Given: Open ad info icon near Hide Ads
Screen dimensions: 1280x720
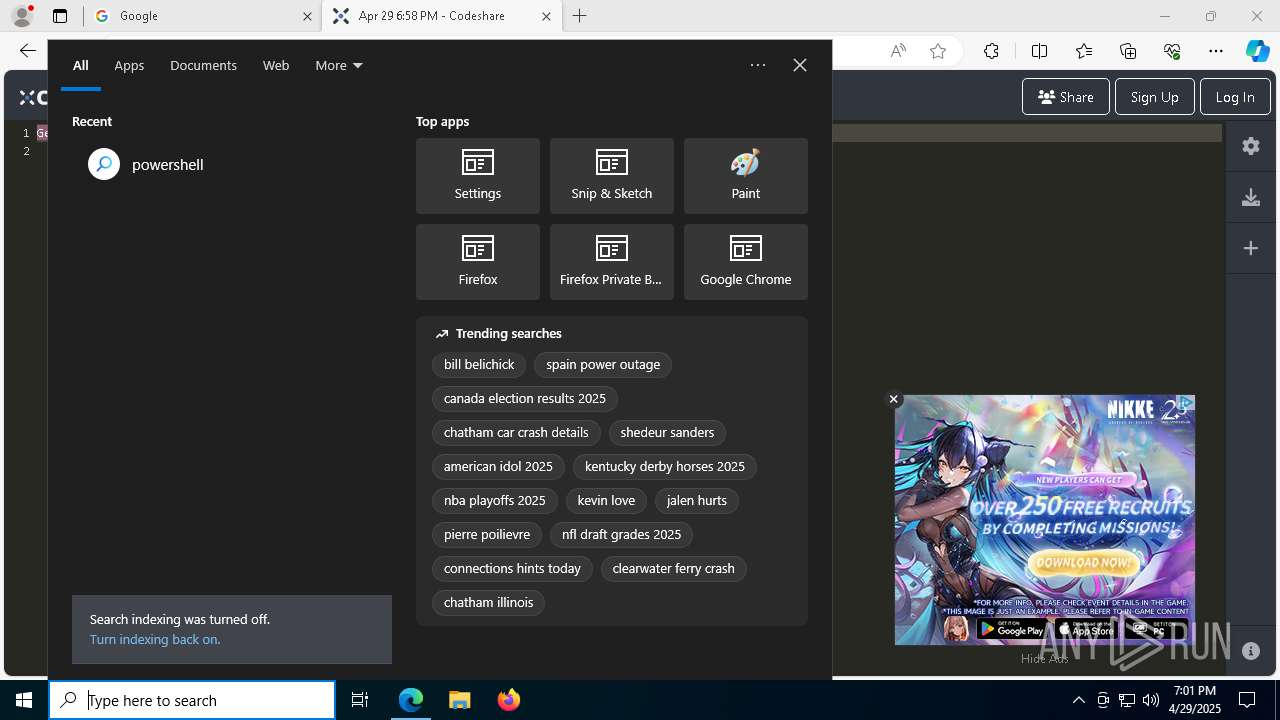Looking at the screenshot, I should click(1251, 651).
